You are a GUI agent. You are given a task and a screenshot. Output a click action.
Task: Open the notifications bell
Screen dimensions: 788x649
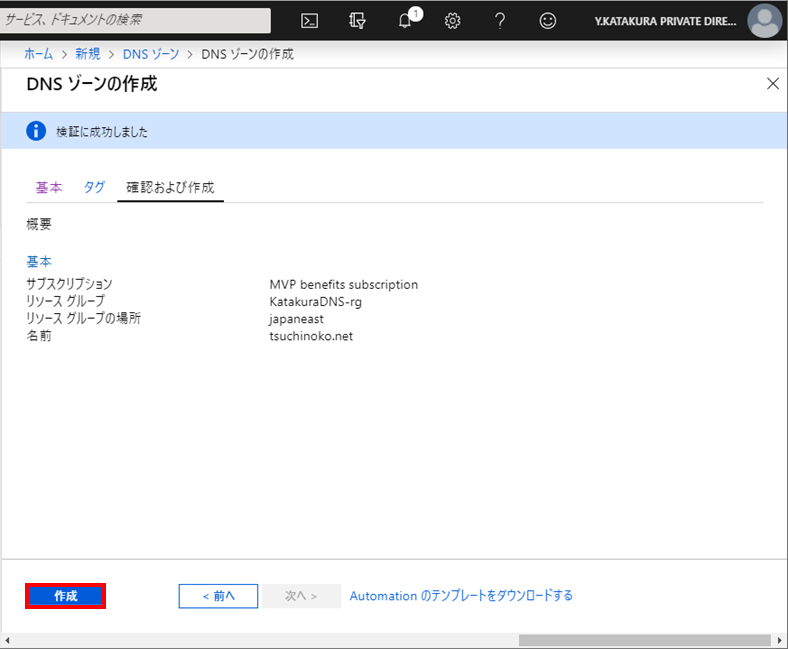pos(405,21)
